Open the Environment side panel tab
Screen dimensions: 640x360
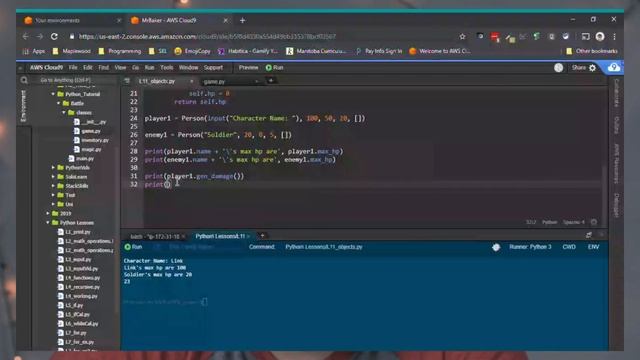[x=23, y=106]
